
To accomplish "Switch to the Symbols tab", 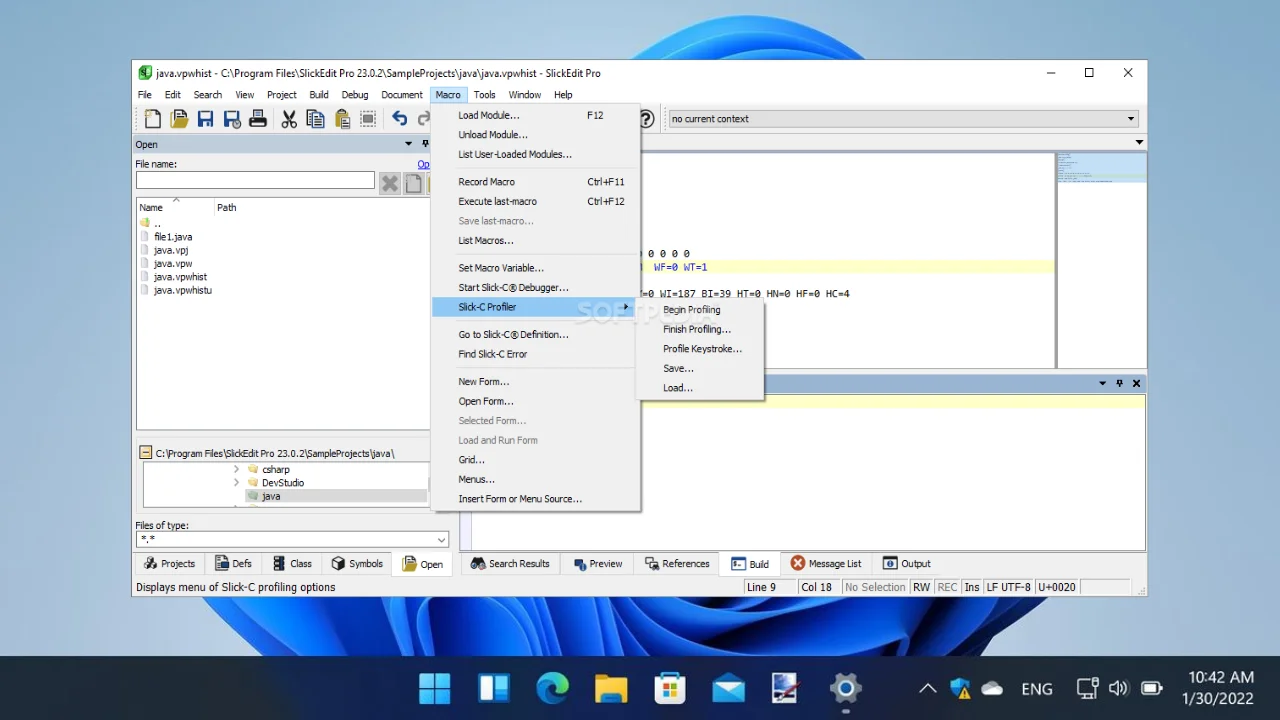I will tap(358, 564).
